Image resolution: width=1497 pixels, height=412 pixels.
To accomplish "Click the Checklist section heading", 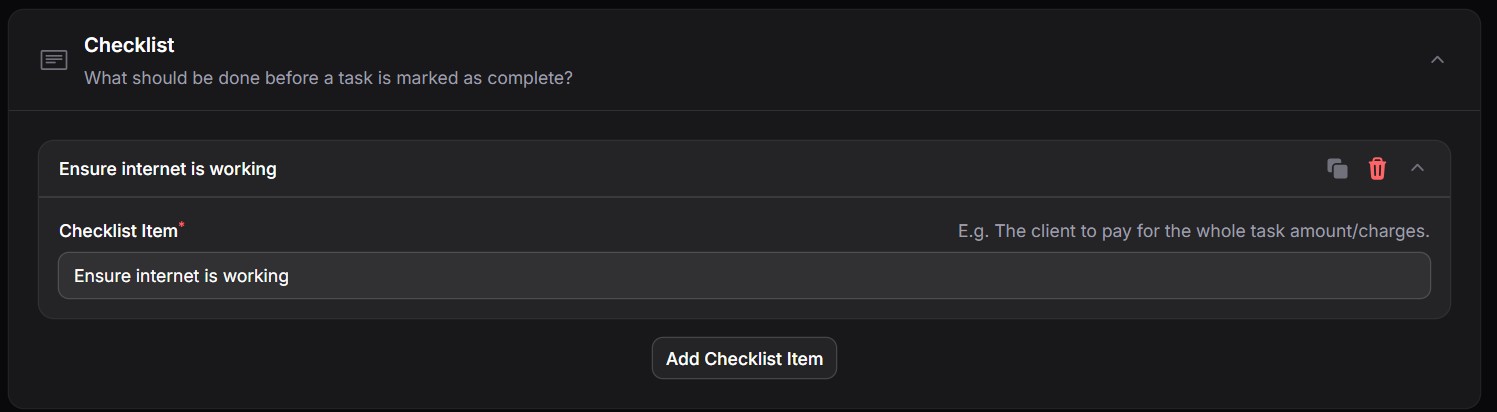I will [x=129, y=45].
